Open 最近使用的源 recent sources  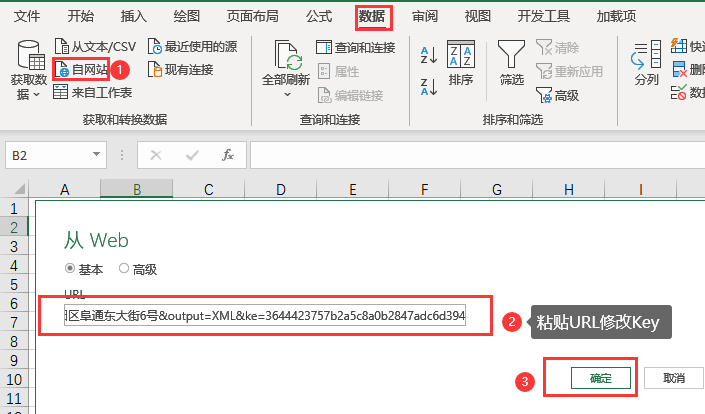192,46
